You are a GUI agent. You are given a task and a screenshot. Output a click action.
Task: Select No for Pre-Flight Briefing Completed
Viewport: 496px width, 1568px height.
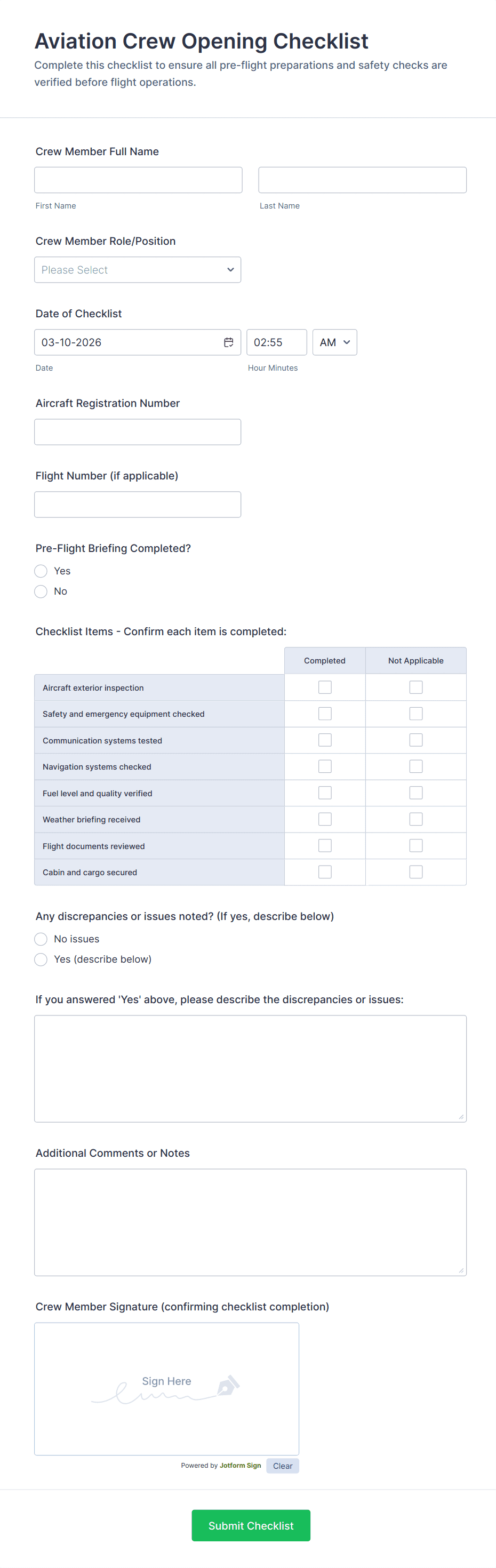click(x=41, y=591)
